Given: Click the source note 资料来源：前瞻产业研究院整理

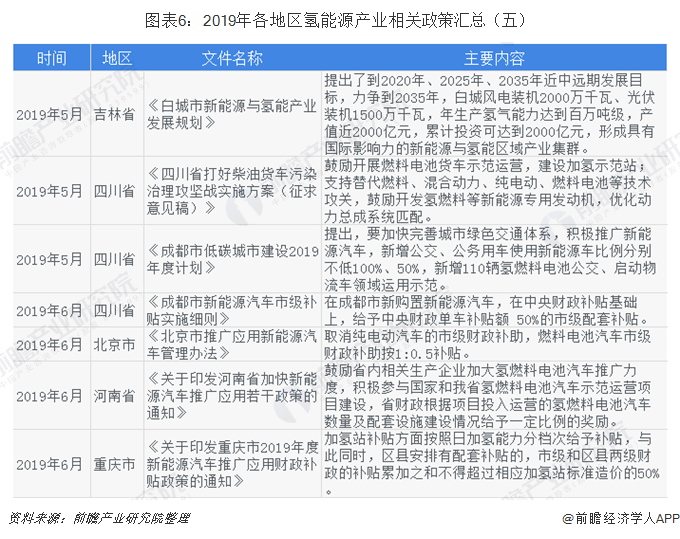Looking at the screenshot, I should [x=99, y=519].
